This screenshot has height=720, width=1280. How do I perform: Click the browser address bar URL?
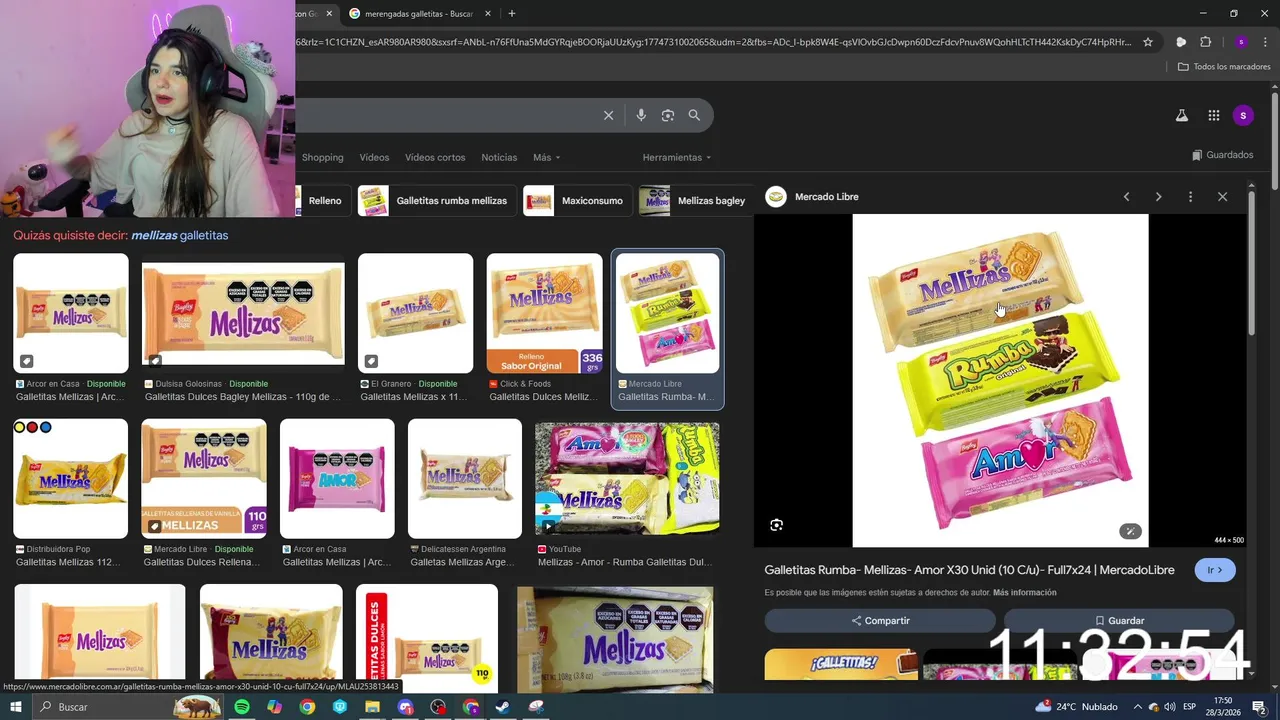[713, 42]
